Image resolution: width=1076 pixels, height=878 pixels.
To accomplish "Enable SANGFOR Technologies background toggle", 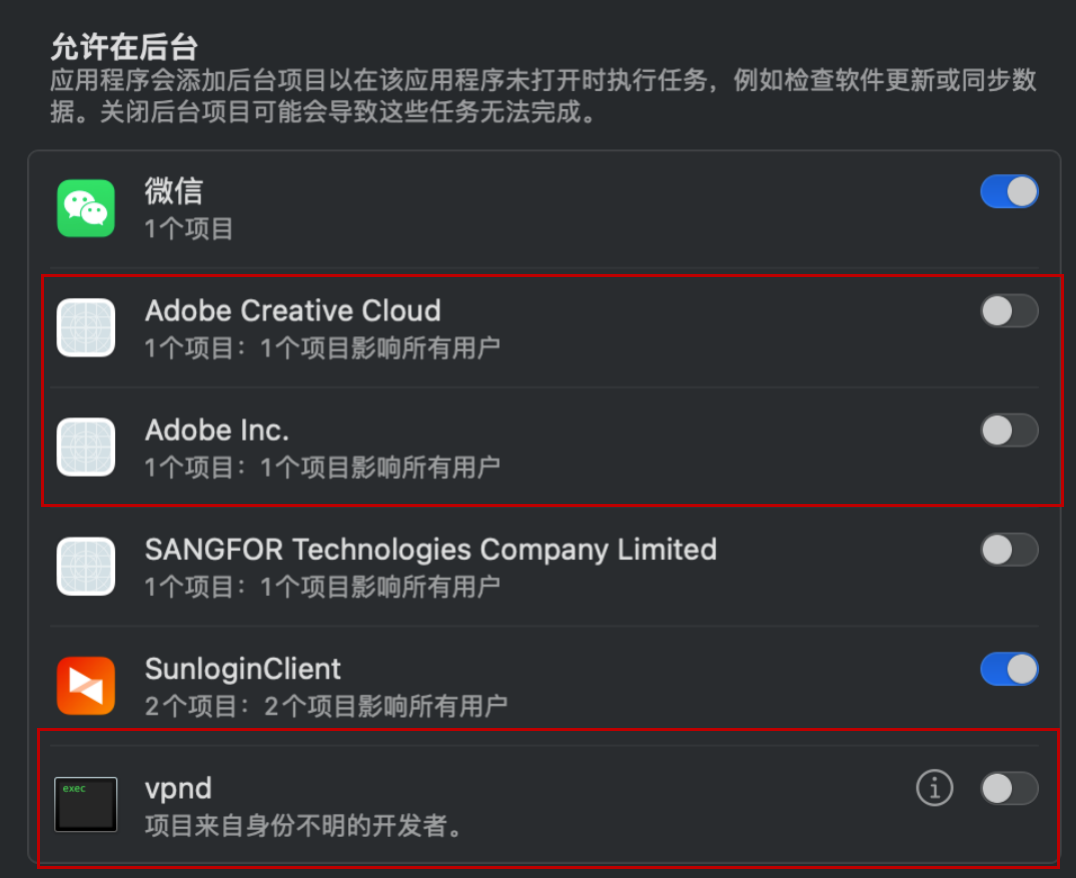I will pyautogui.click(x=1009, y=550).
